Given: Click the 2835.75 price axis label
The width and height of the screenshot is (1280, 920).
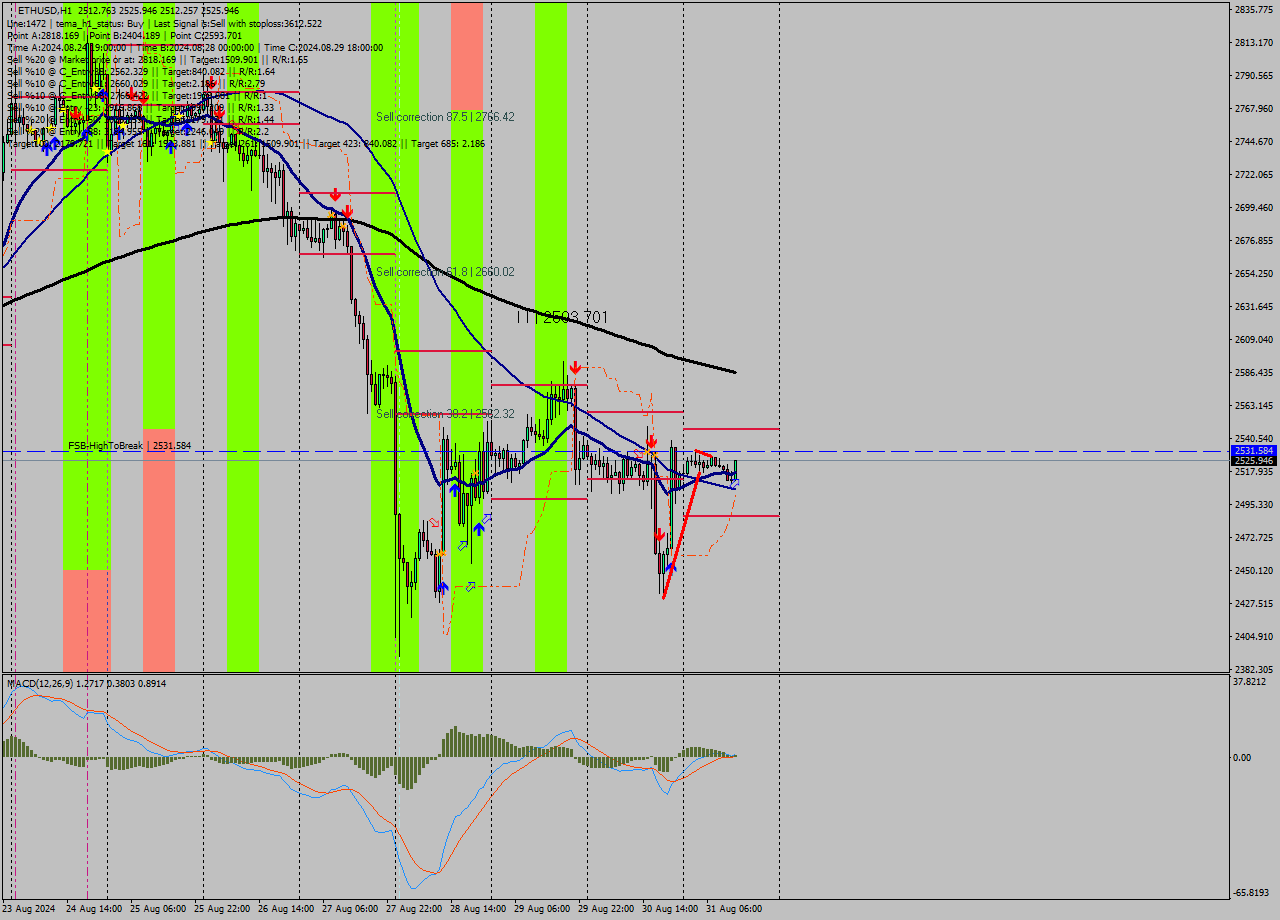Looking at the screenshot, I should [x=1254, y=9].
